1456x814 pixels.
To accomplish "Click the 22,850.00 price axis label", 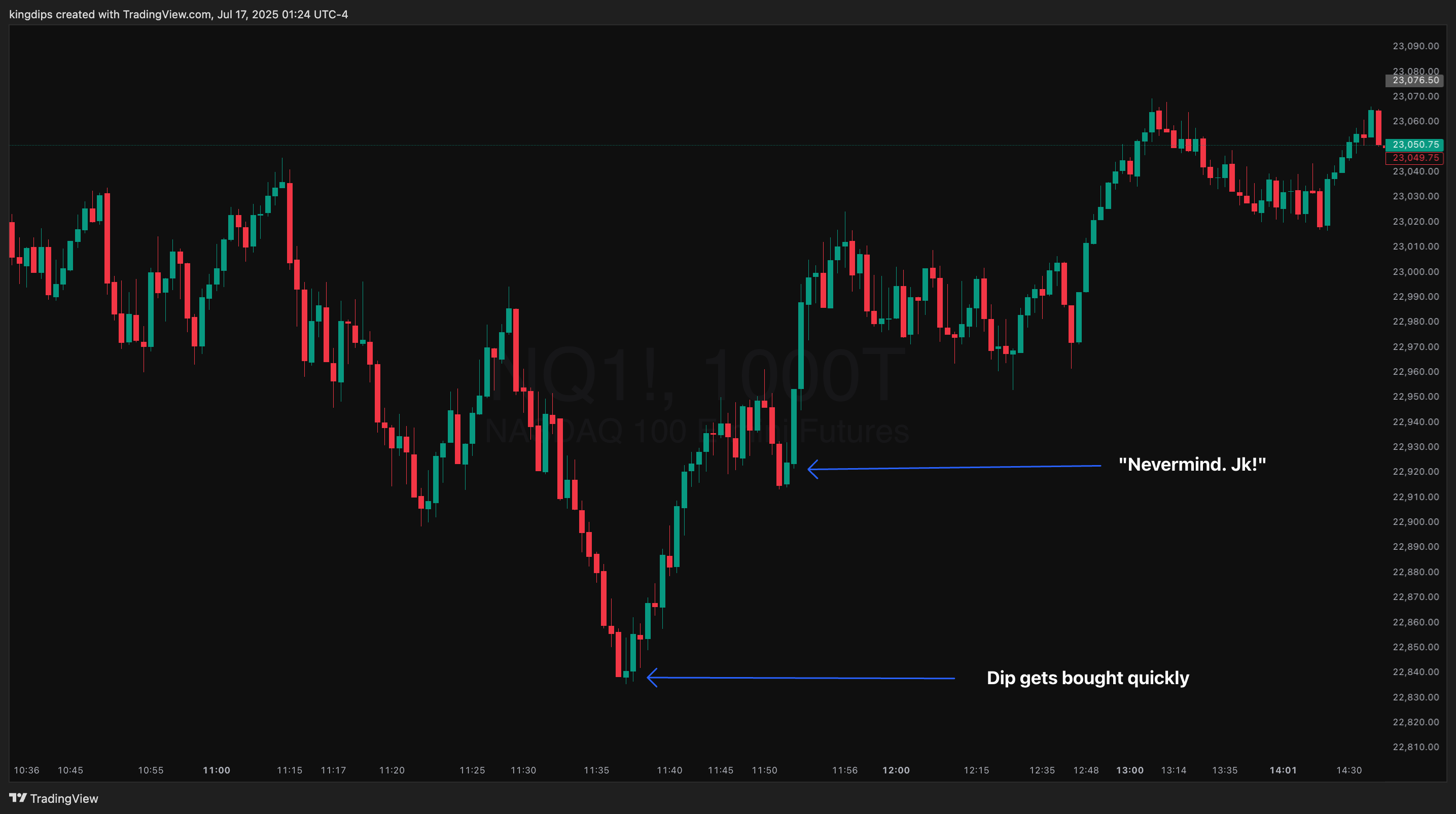I will pos(1415,647).
